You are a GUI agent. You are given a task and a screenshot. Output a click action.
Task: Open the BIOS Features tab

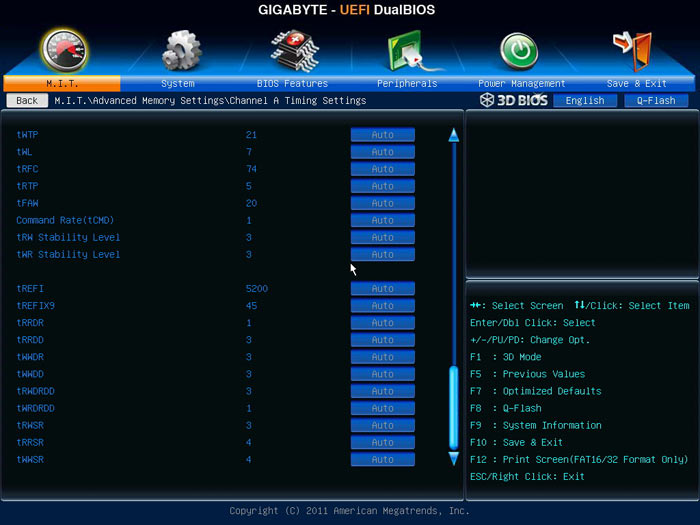point(292,83)
